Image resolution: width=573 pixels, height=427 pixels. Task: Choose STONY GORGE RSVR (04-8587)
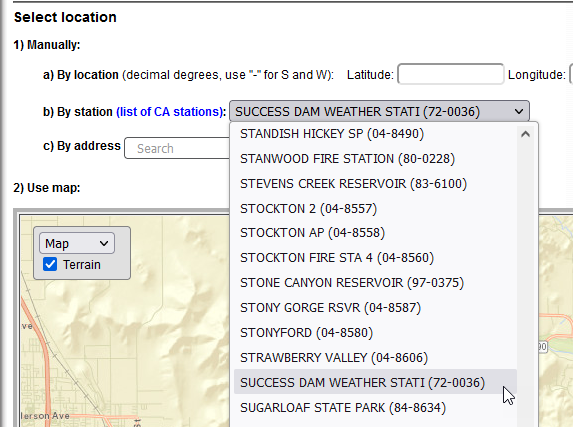375,308
